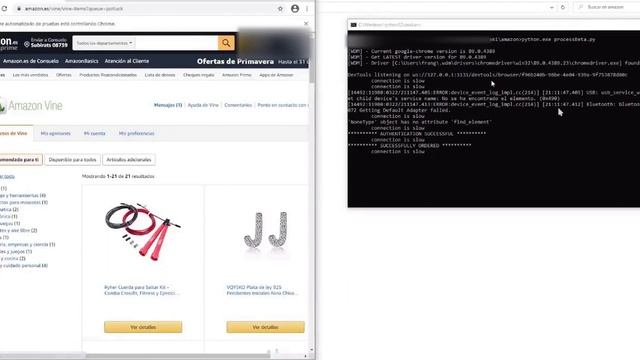Viewport: 640px width, 360px height.
Task: Open the 'Ofertas' menu item
Action: (x=64, y=75)
